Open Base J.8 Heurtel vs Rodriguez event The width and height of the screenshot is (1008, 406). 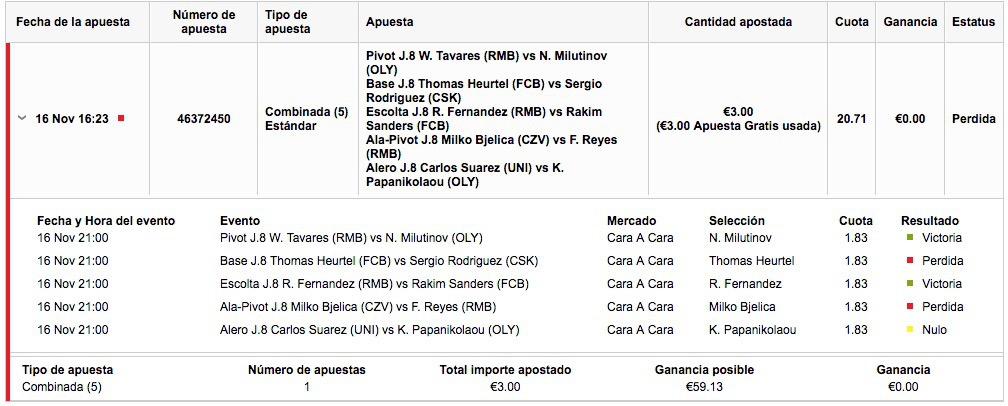click(379, 261)
